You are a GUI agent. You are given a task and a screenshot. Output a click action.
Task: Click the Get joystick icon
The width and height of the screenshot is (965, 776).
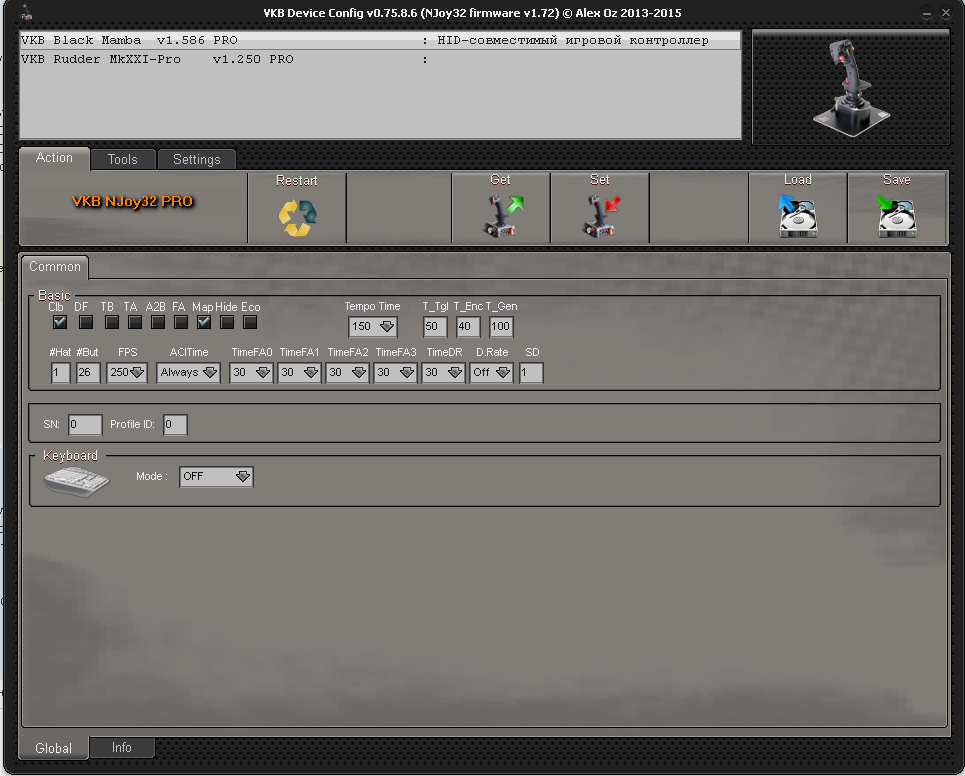(x=502, y=216)
